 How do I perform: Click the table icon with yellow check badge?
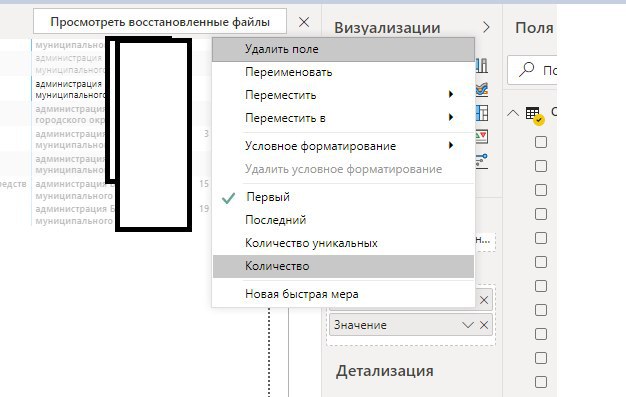pos(535,116)
